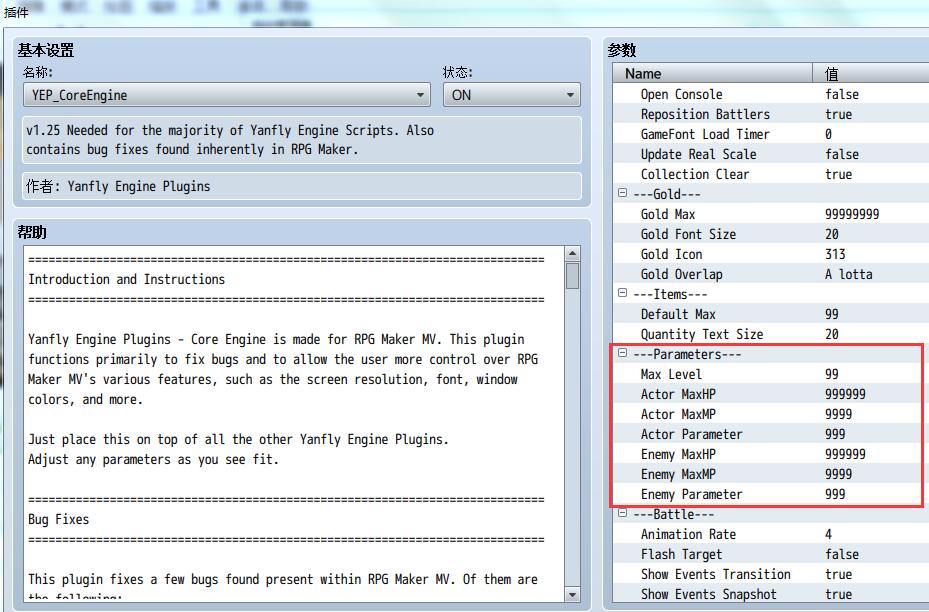This screenshot has width=929, height=612.
Task: Click the Enemy MaxMP value 9999
Action: [x=838, y=475]
